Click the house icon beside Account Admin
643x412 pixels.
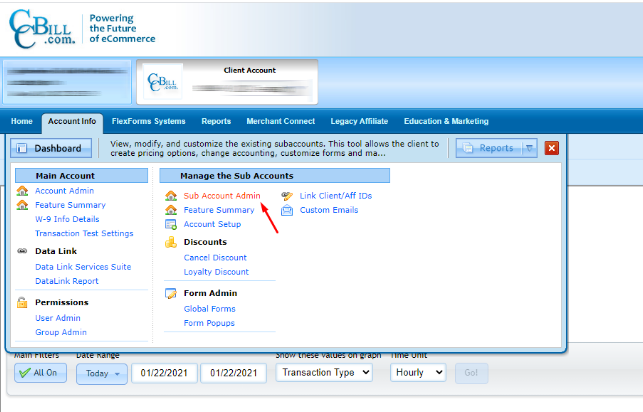click(22, 191)
